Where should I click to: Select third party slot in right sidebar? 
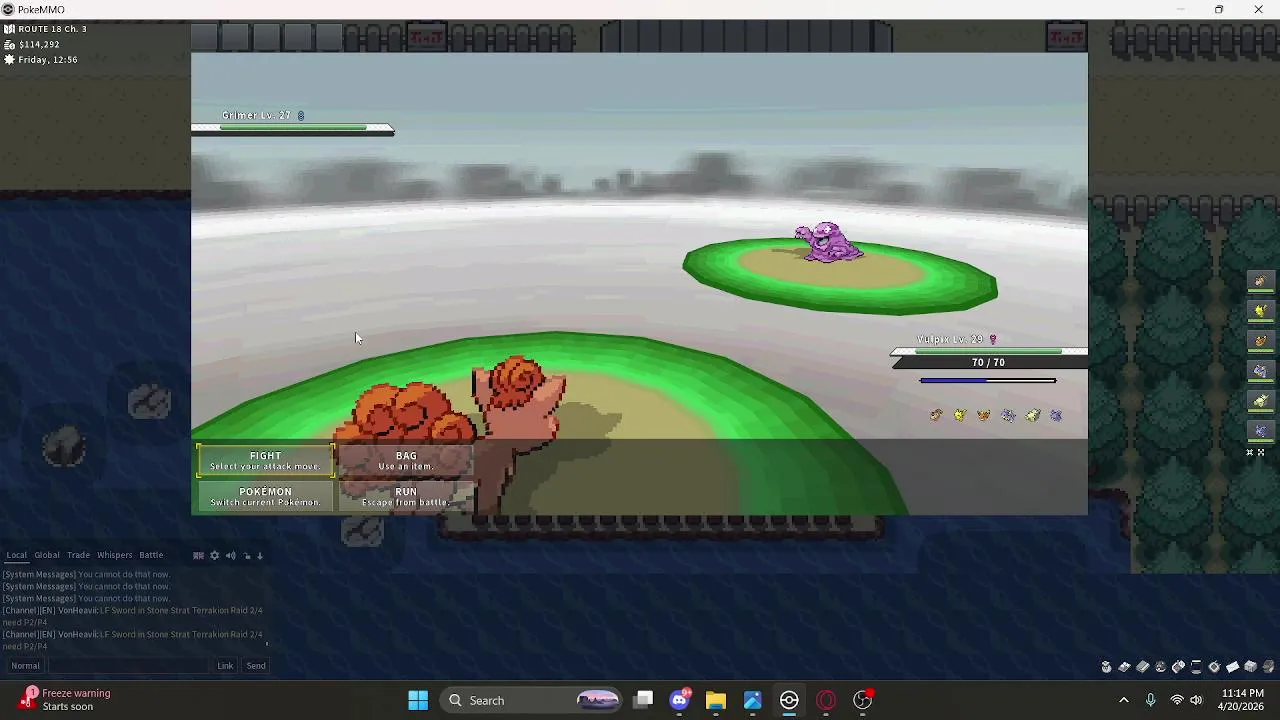[x=1260, y=341]
